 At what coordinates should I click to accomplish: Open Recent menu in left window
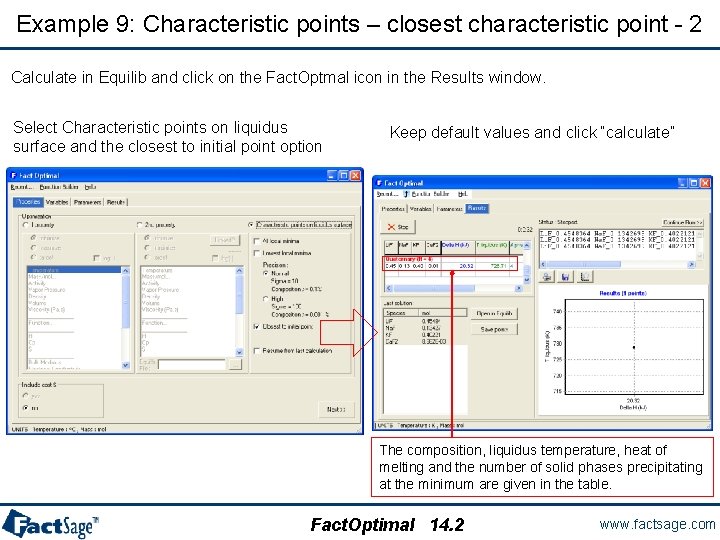tap(22, 187)
